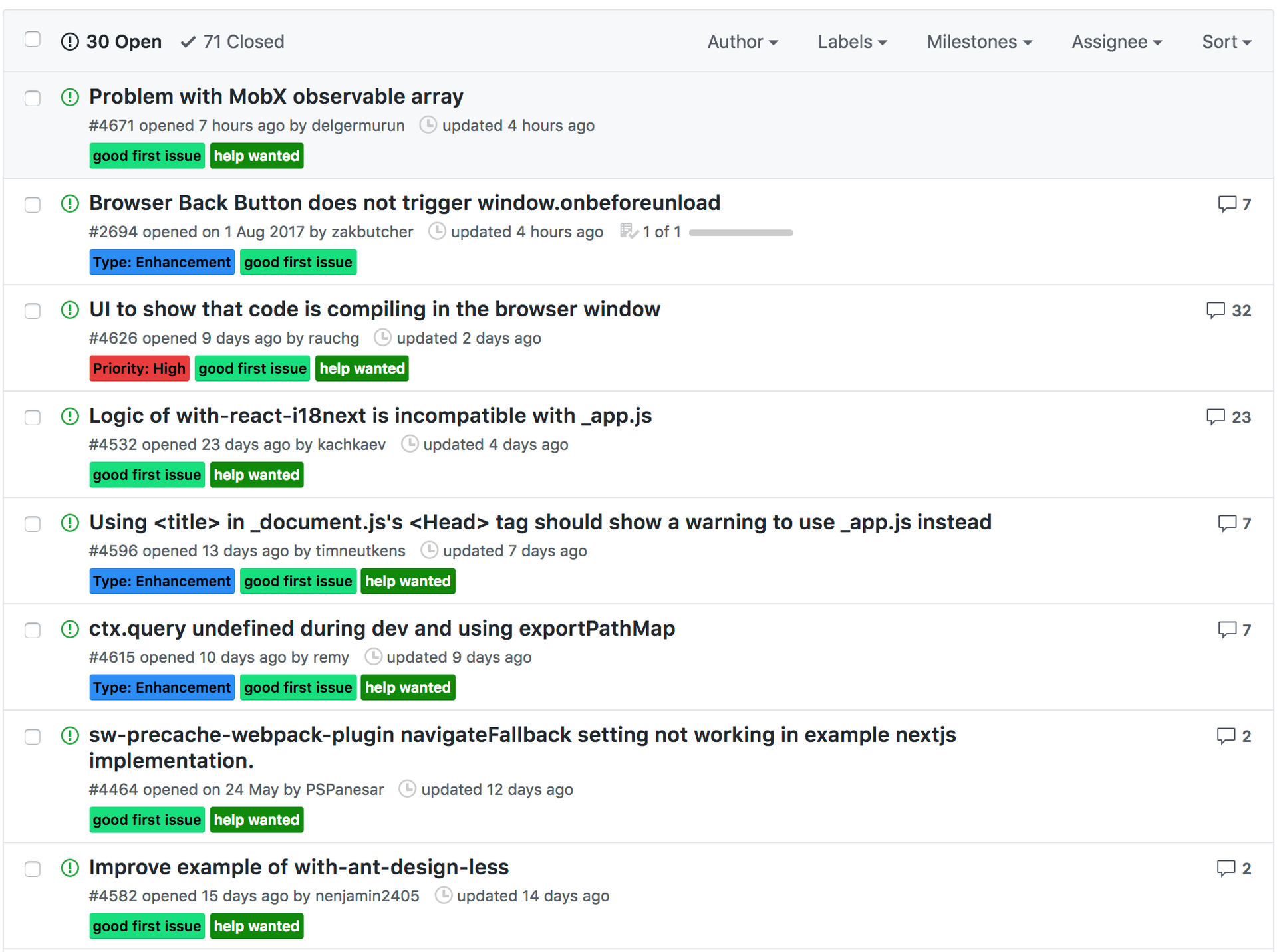Open the issue titled Improve example of with-ant-design-less
1277x952 pixels.
(x=299, y=867)
